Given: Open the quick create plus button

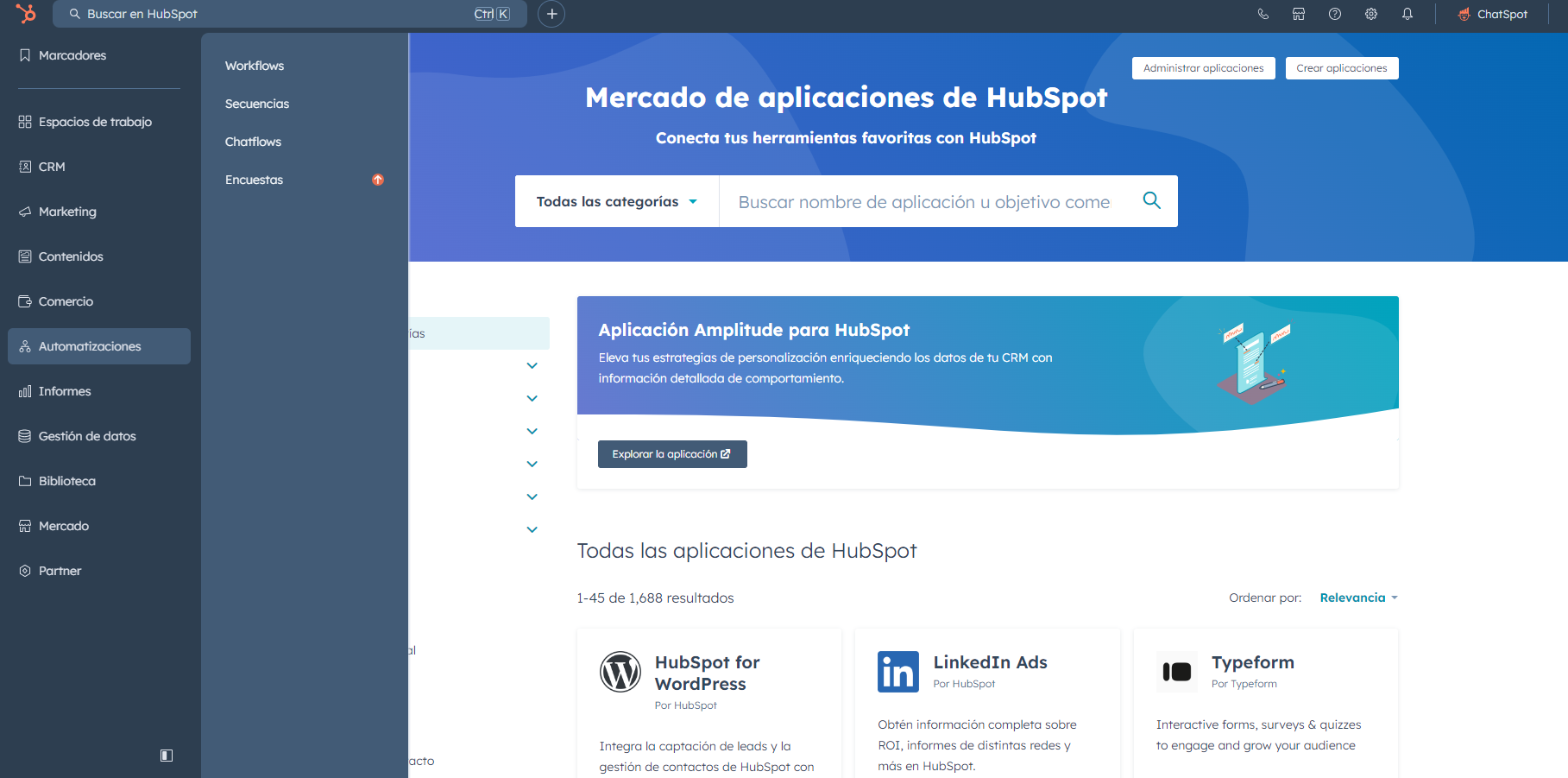Looking at the screenshot, I should [x=551, y=14].
